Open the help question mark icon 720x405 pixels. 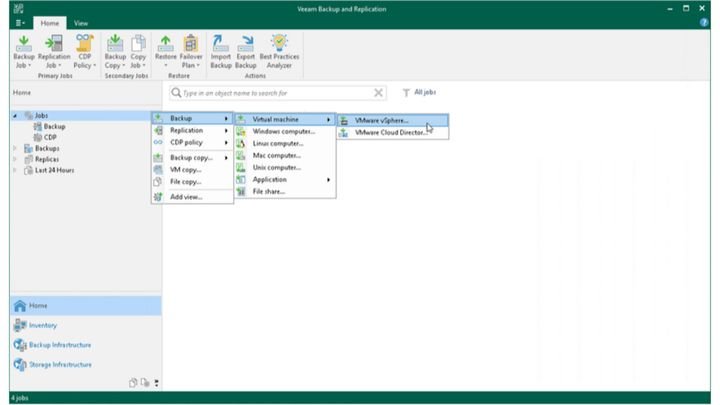pos(703,22)
